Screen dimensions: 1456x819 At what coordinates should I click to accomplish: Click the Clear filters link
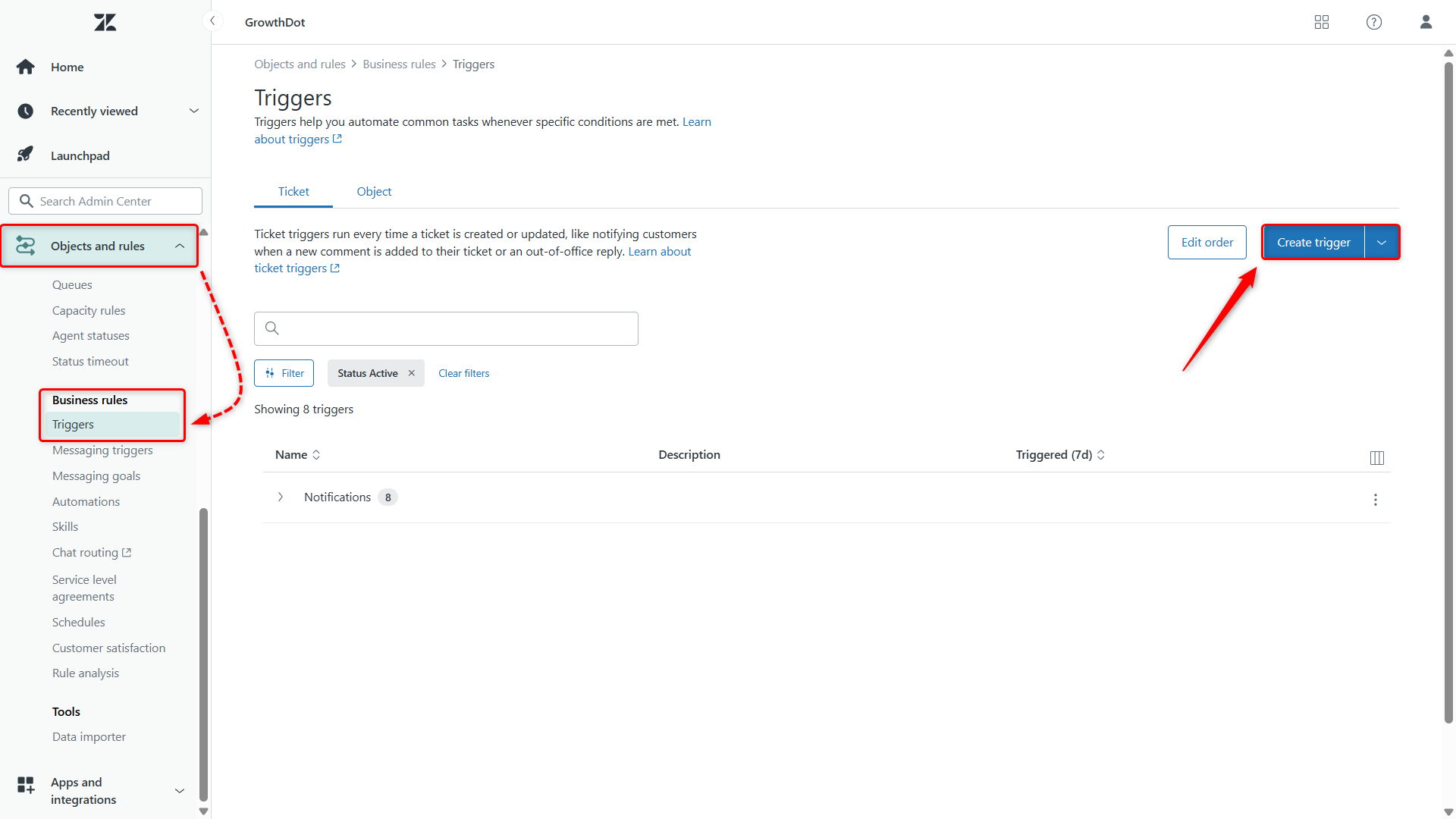tap(463, 372)
